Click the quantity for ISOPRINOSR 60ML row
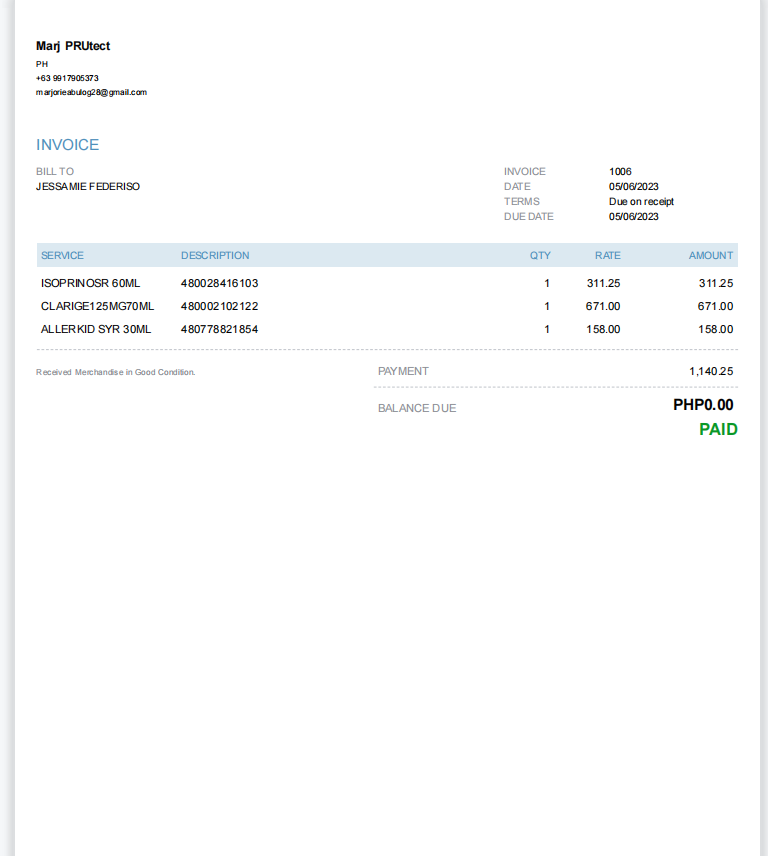Screen dimensions: 768x856 (x=547, y=283)
